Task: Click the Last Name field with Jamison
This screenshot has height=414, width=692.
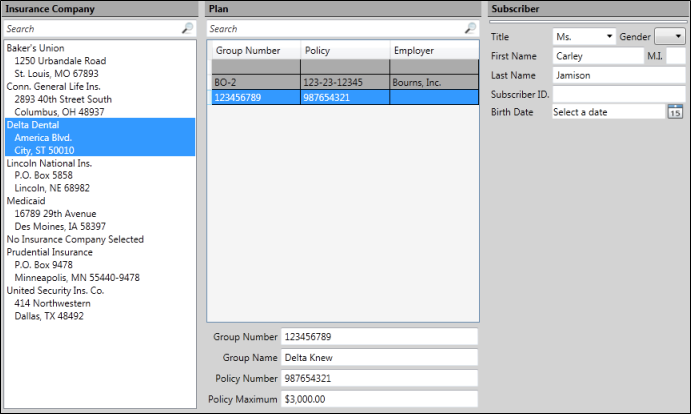Action: click(619, 75)
